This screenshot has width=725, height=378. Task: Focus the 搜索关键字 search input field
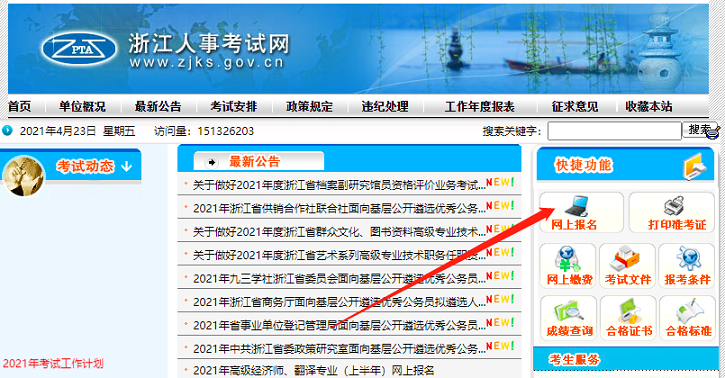coord(614,131)
